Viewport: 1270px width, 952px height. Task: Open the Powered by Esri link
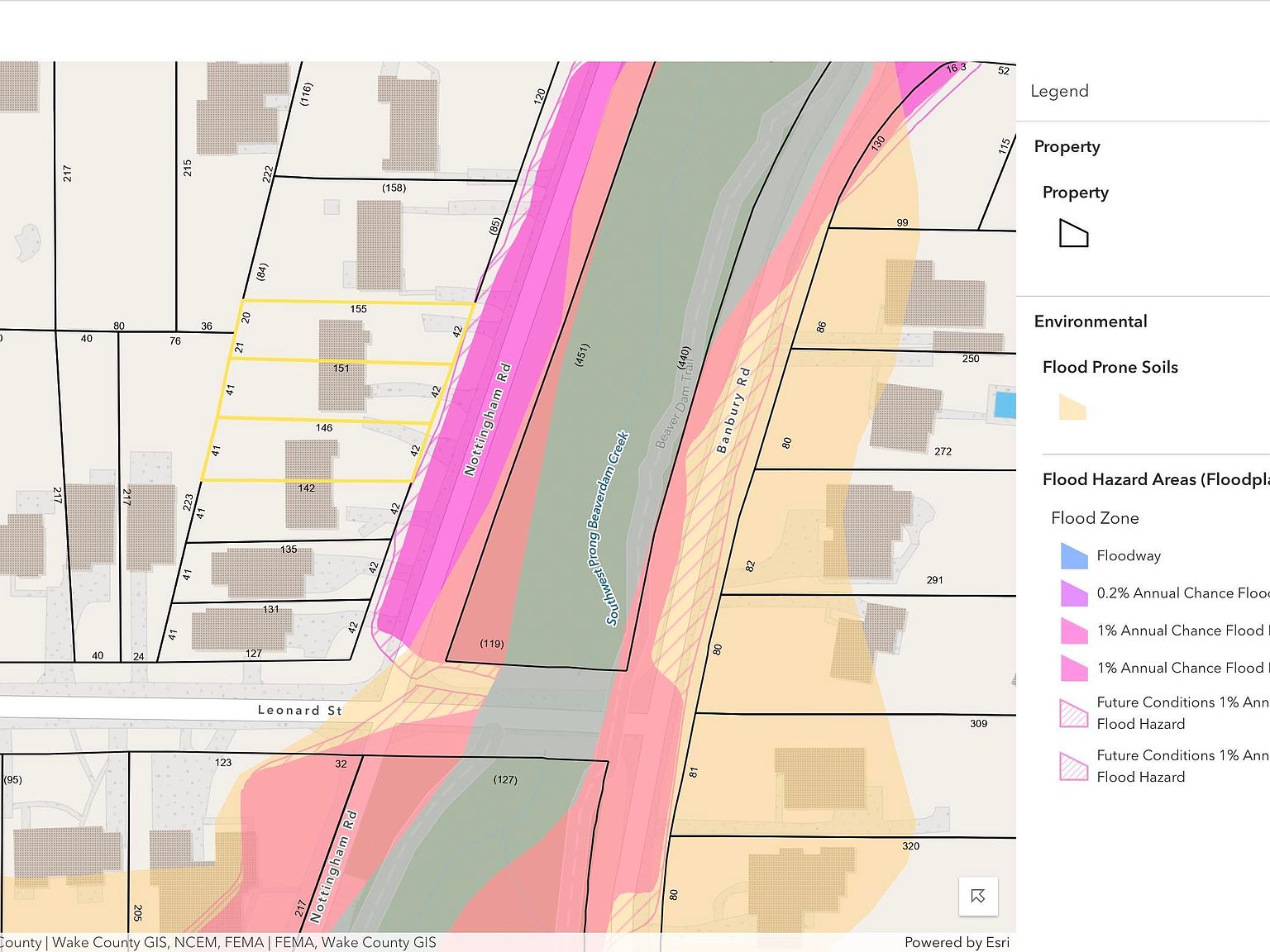956,942
